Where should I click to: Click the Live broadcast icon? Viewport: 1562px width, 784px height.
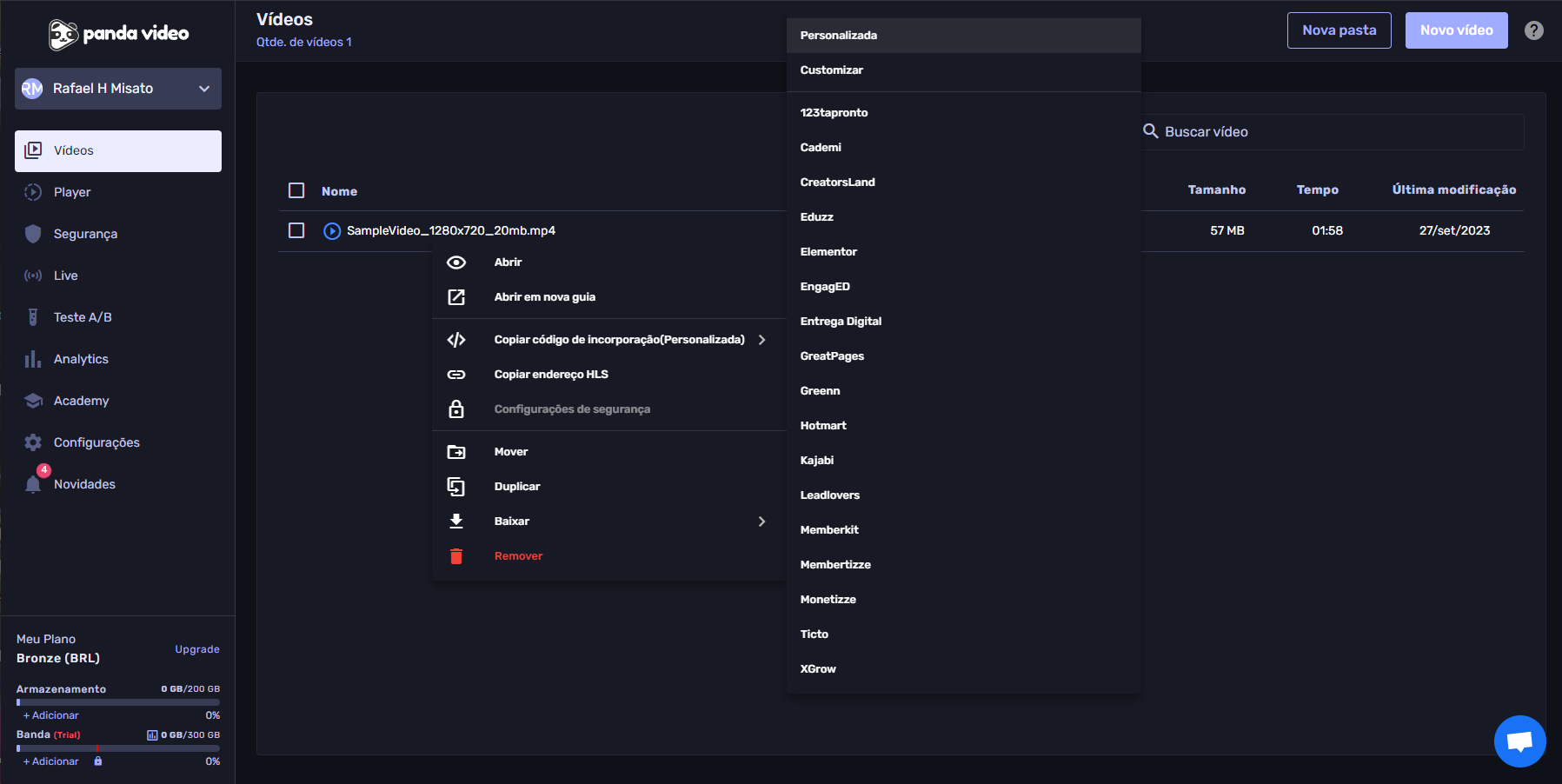(x=33, y=276)
